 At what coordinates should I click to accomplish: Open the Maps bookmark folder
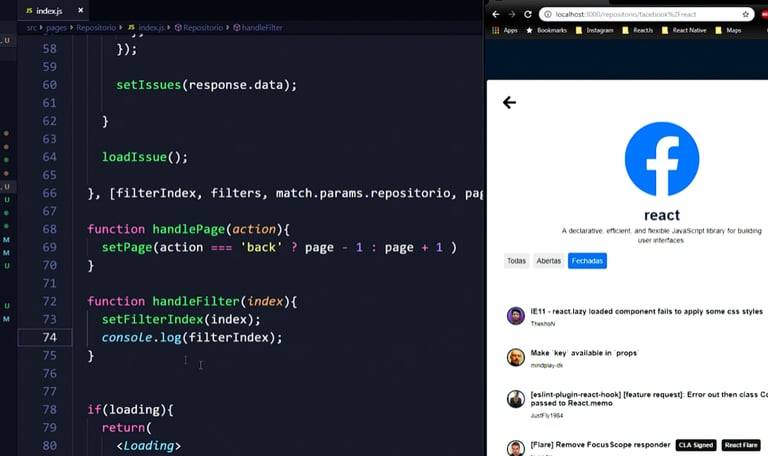[728, 30]
